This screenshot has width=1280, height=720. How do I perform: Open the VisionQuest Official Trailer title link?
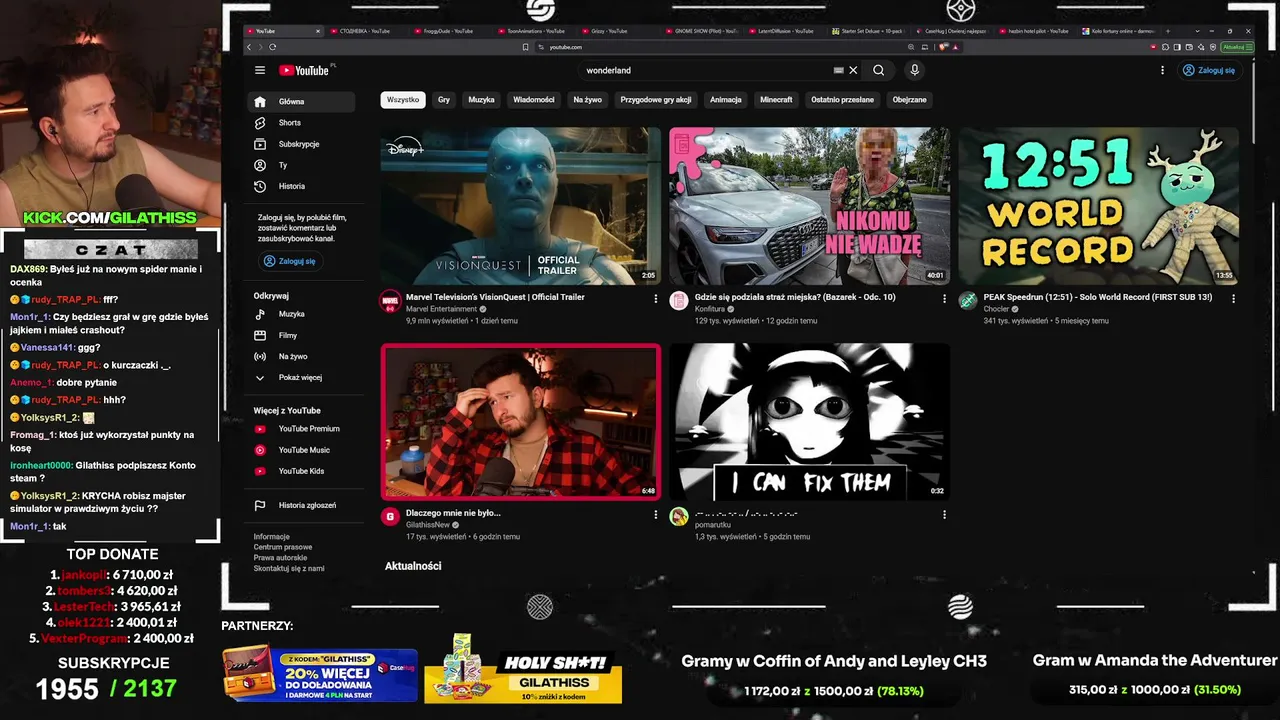pos(495,297)
